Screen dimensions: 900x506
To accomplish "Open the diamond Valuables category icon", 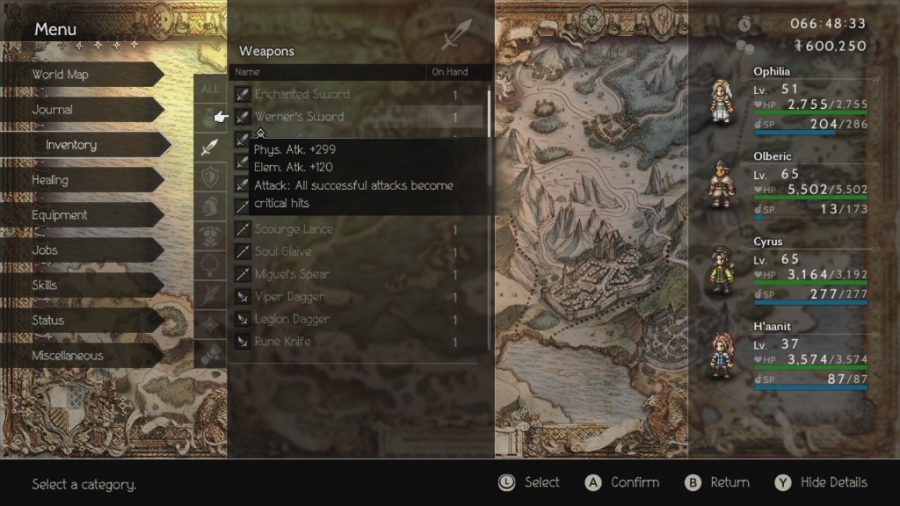I will pyautogui.click(x=210, y=324).
